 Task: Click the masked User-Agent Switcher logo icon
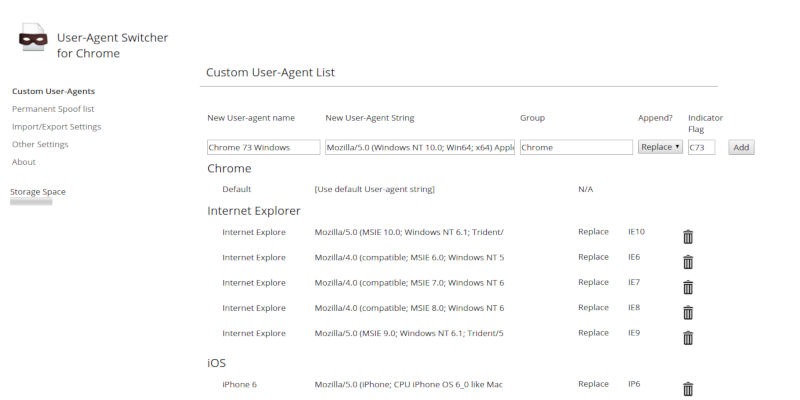pyautogui.click(x=33, y=37)
